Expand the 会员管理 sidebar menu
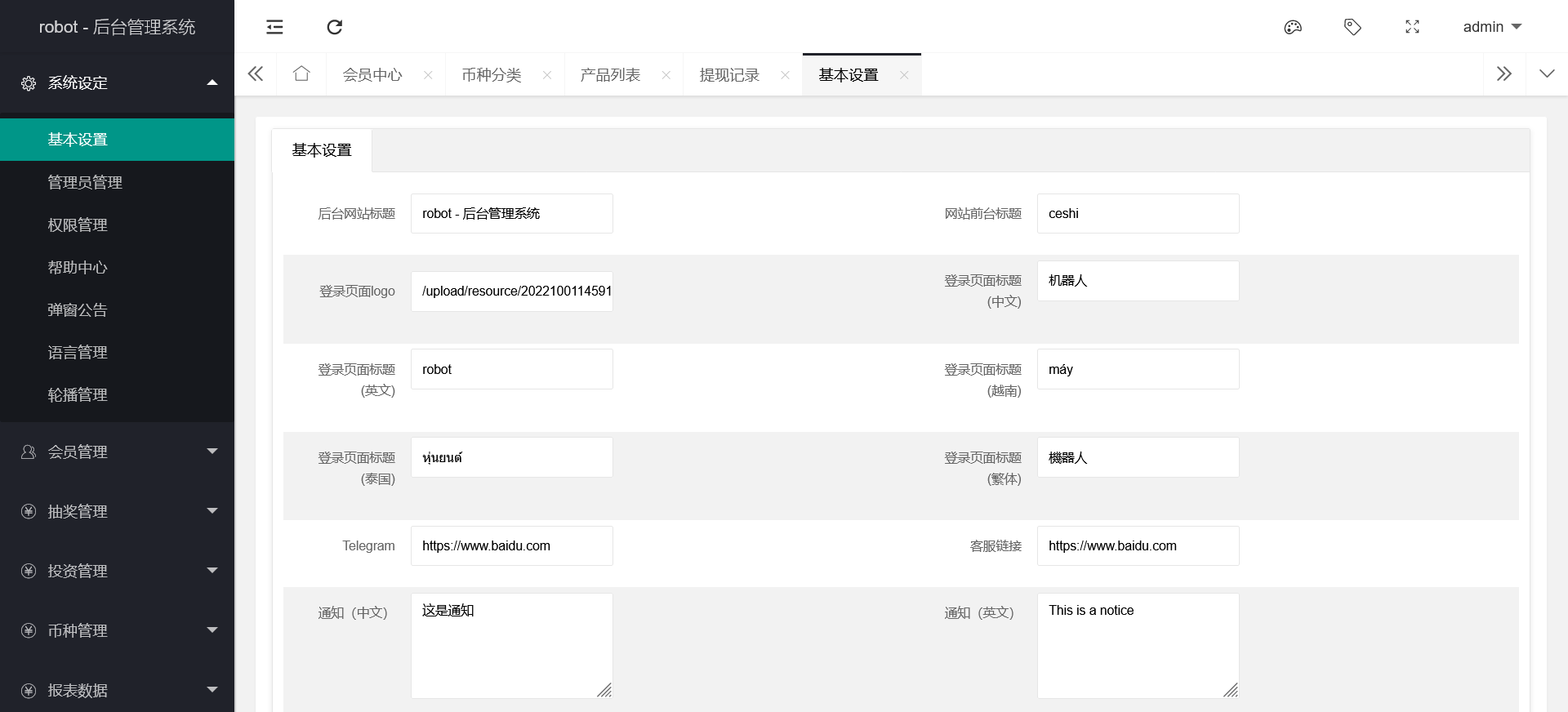 pos(117,452)
